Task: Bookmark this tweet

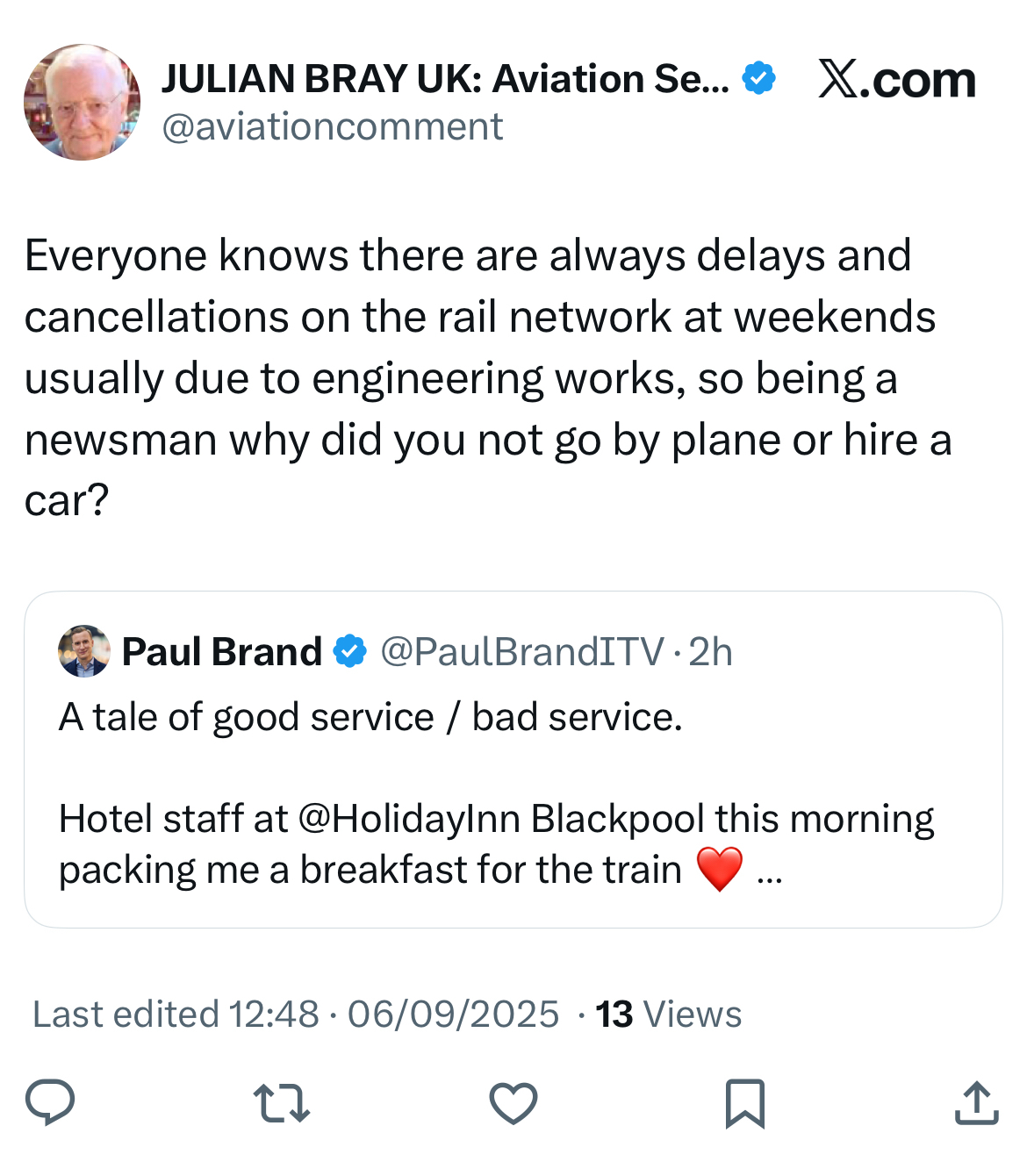Action: [744, 1103]
